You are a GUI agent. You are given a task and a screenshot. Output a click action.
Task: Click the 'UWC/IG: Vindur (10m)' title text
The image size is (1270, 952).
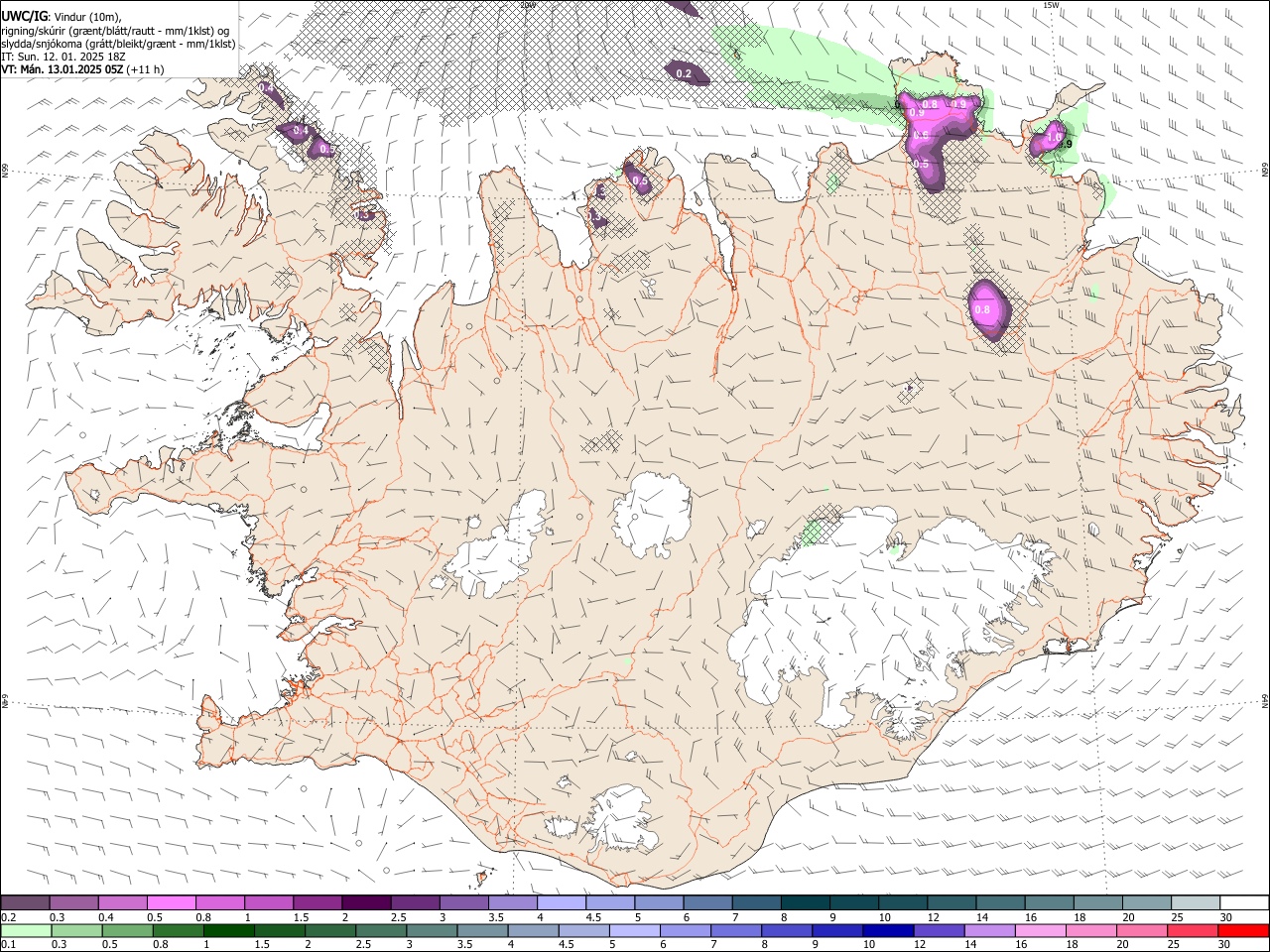coord(61,15)
